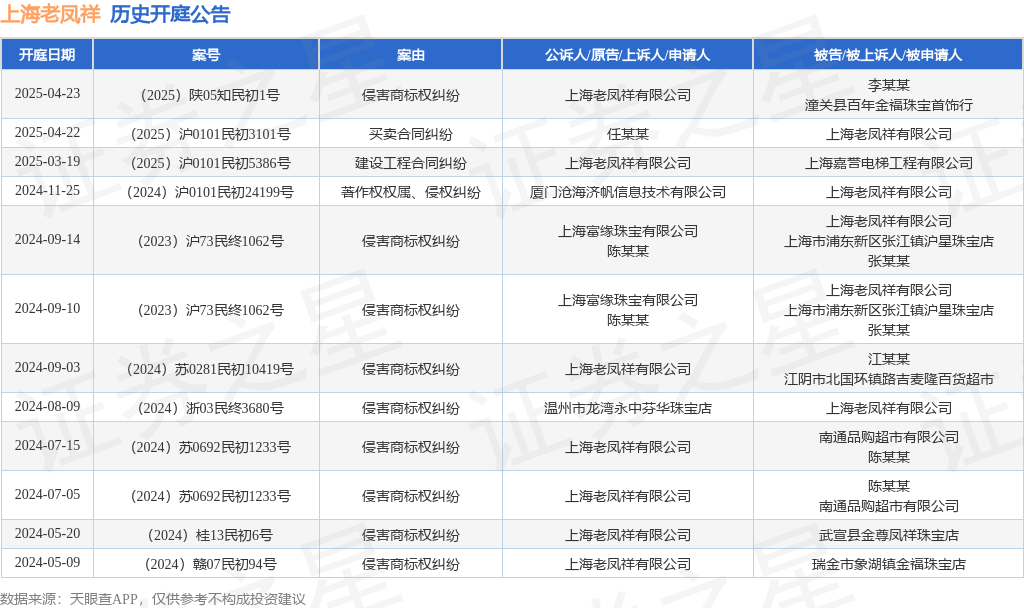This screenshot has width=1024, height=608.
Task: Click date cell 2025-03-19
Action: (x=47, y=161)
